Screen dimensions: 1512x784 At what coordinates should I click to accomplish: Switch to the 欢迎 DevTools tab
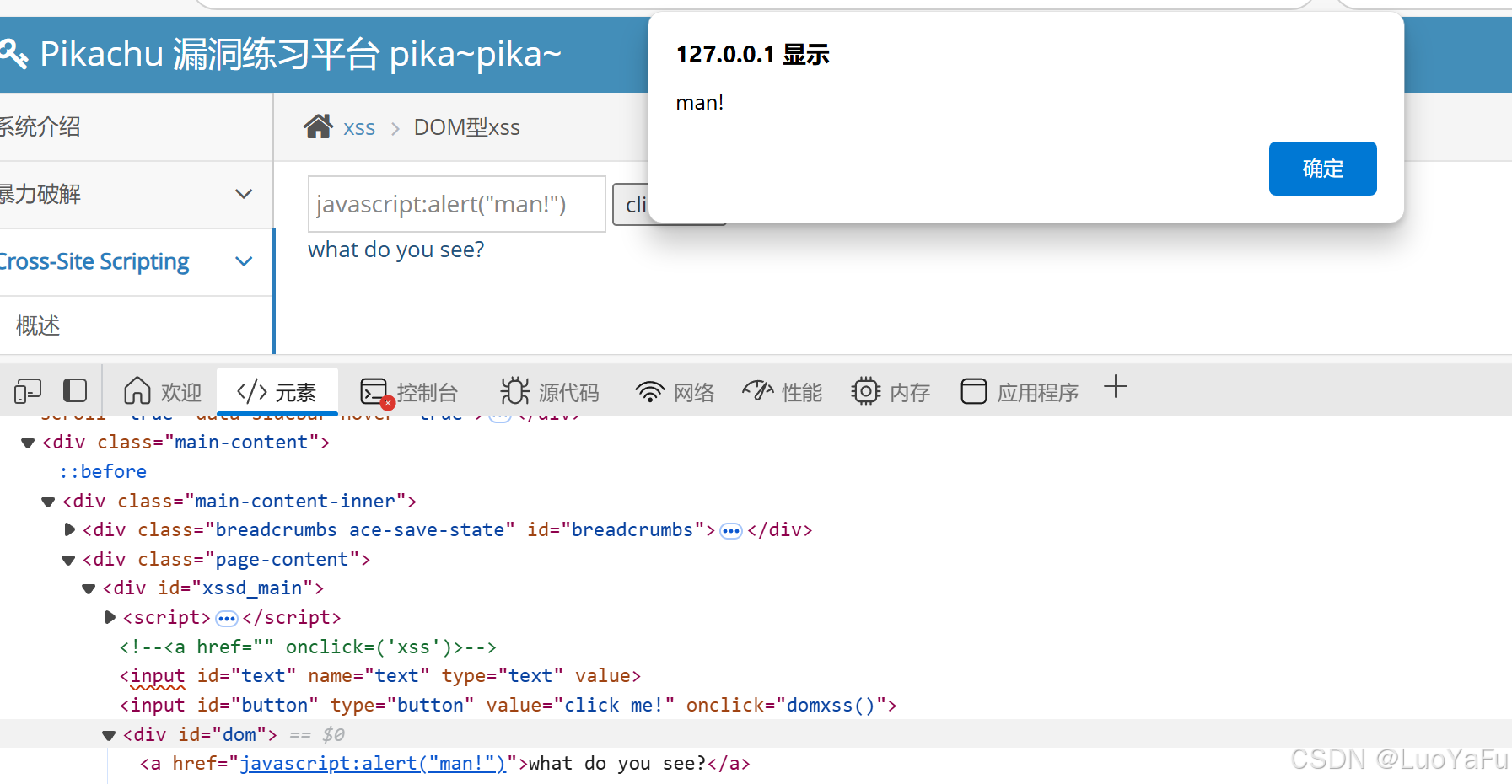[163, 392]
